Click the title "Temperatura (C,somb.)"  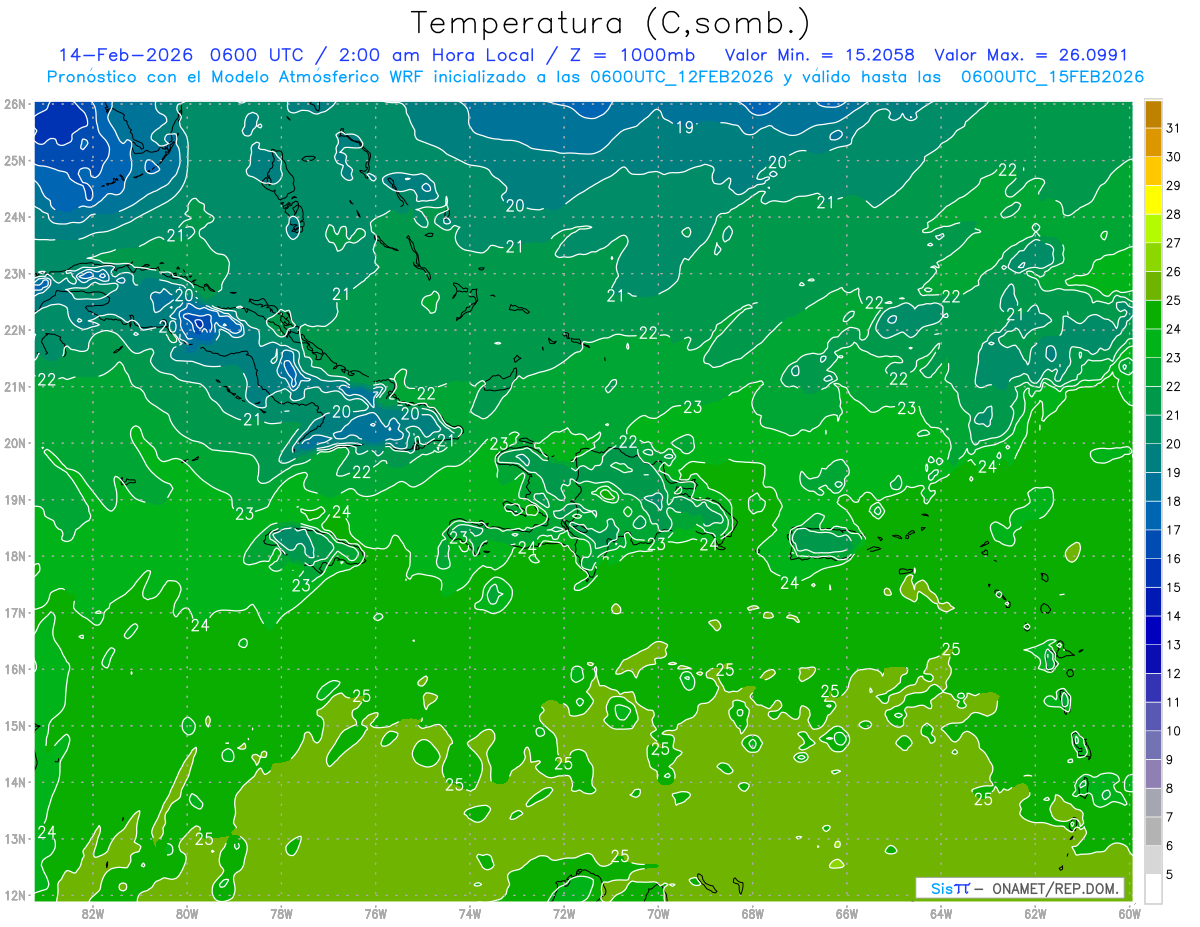pos(610,24)
